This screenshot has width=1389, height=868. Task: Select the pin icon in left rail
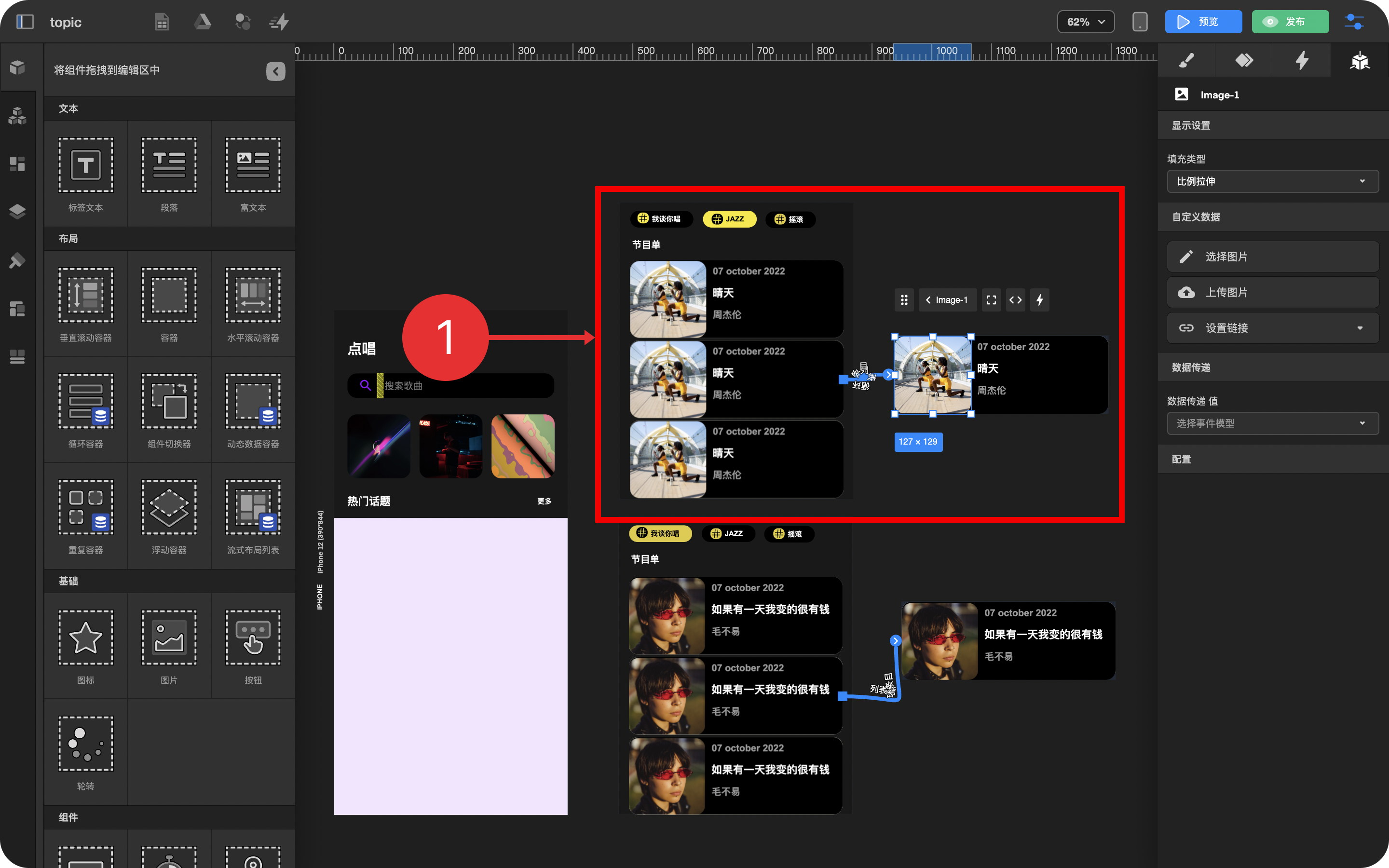17,260
